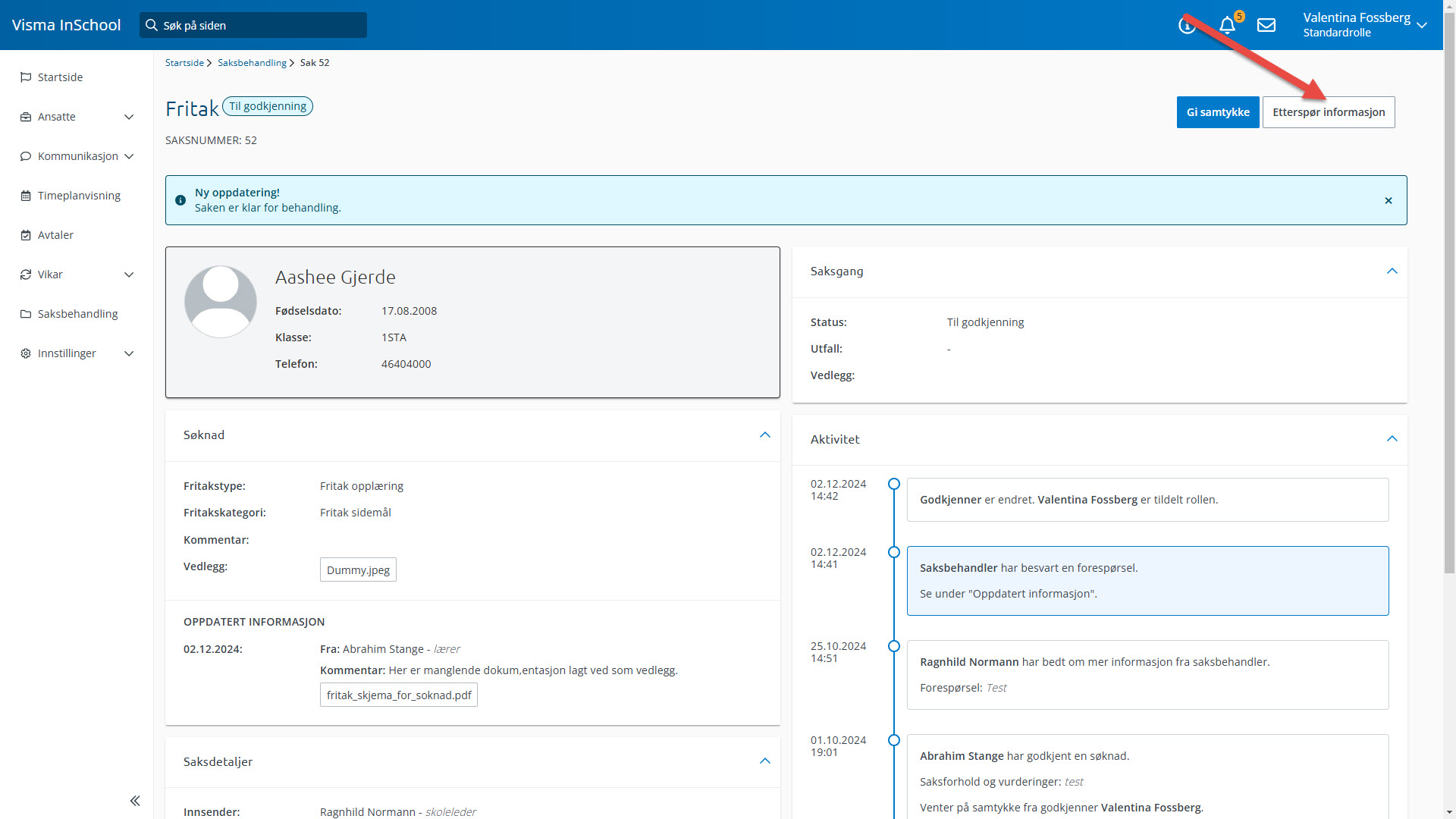Click the Saksbehandling folder icon in sidebar
Viewport: 1456px width, 819px height.
pos(26,314)
